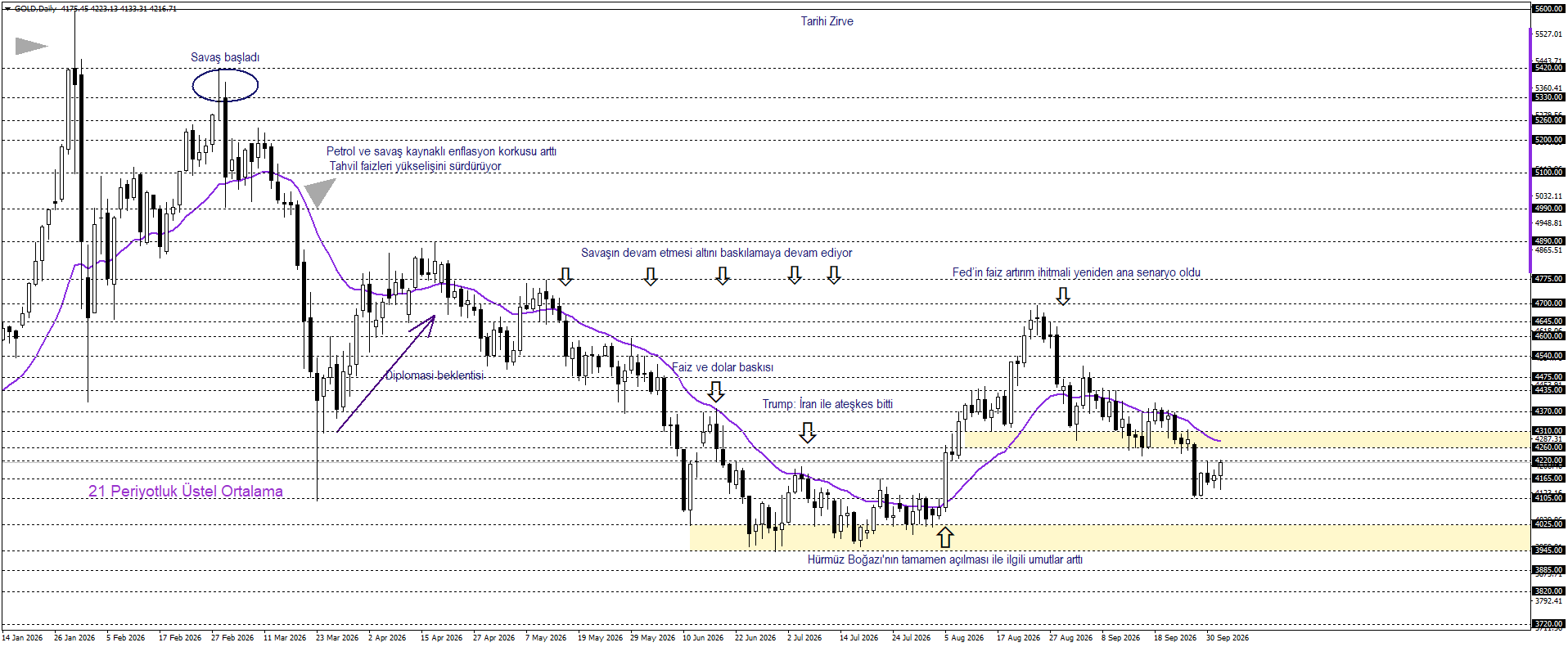Screen dimensions: 1568x647
Task: Click '21 Periyotluk Üstel Ortalama' label
Action: coord(186,492)
